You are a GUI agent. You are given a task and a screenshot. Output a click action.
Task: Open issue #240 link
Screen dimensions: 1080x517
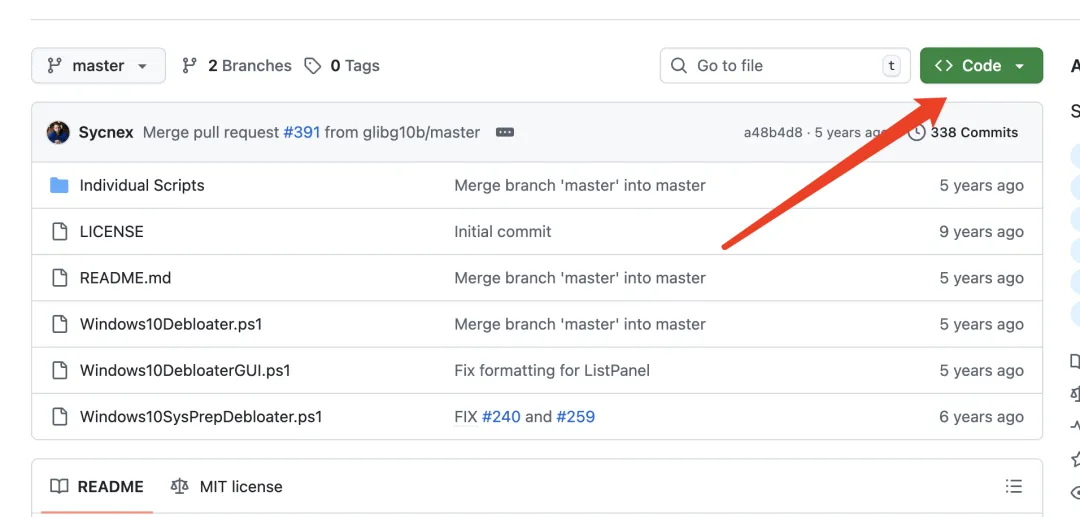click(x=501, y=417)
